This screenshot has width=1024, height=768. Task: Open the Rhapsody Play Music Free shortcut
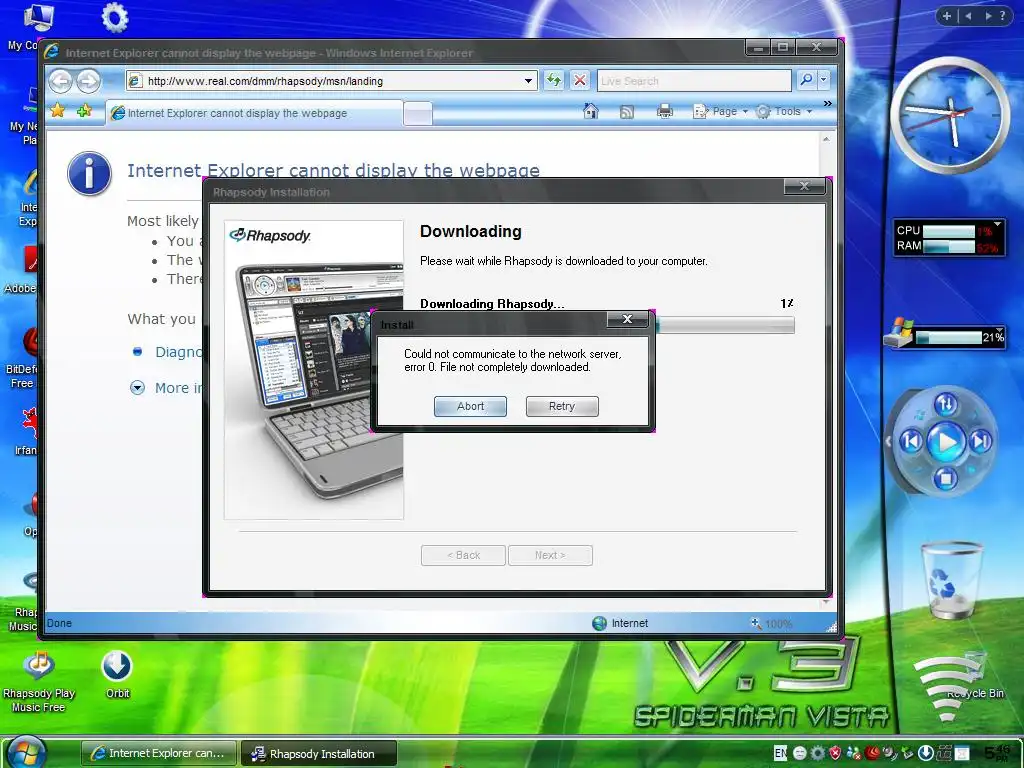point(39,681)
